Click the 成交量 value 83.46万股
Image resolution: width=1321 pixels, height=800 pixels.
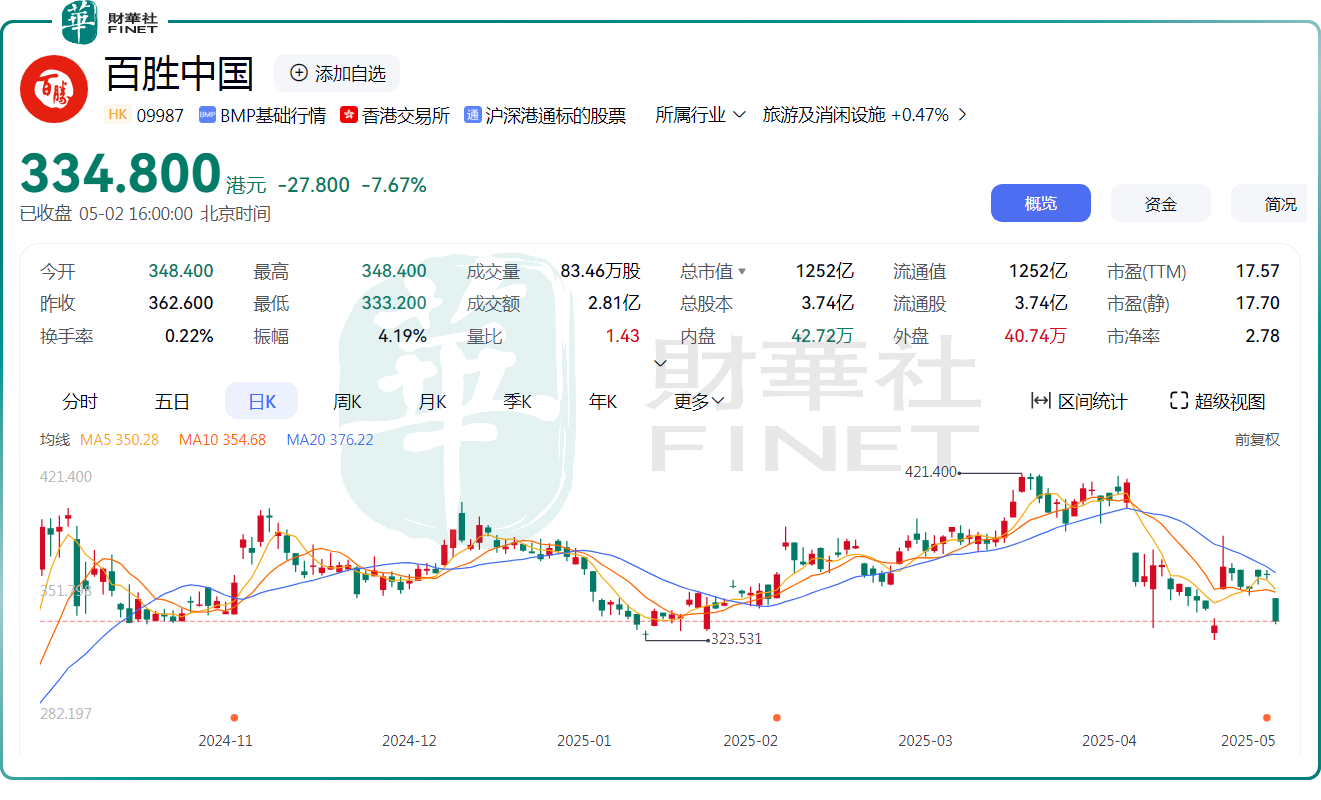600,271
